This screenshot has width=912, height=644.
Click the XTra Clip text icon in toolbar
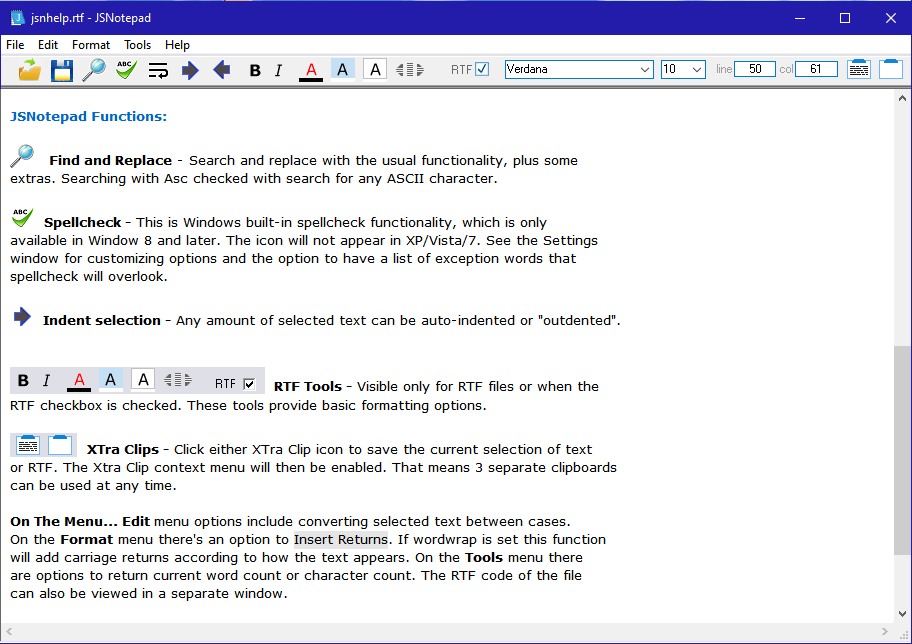pyautogui.click(x=858, y=69)
